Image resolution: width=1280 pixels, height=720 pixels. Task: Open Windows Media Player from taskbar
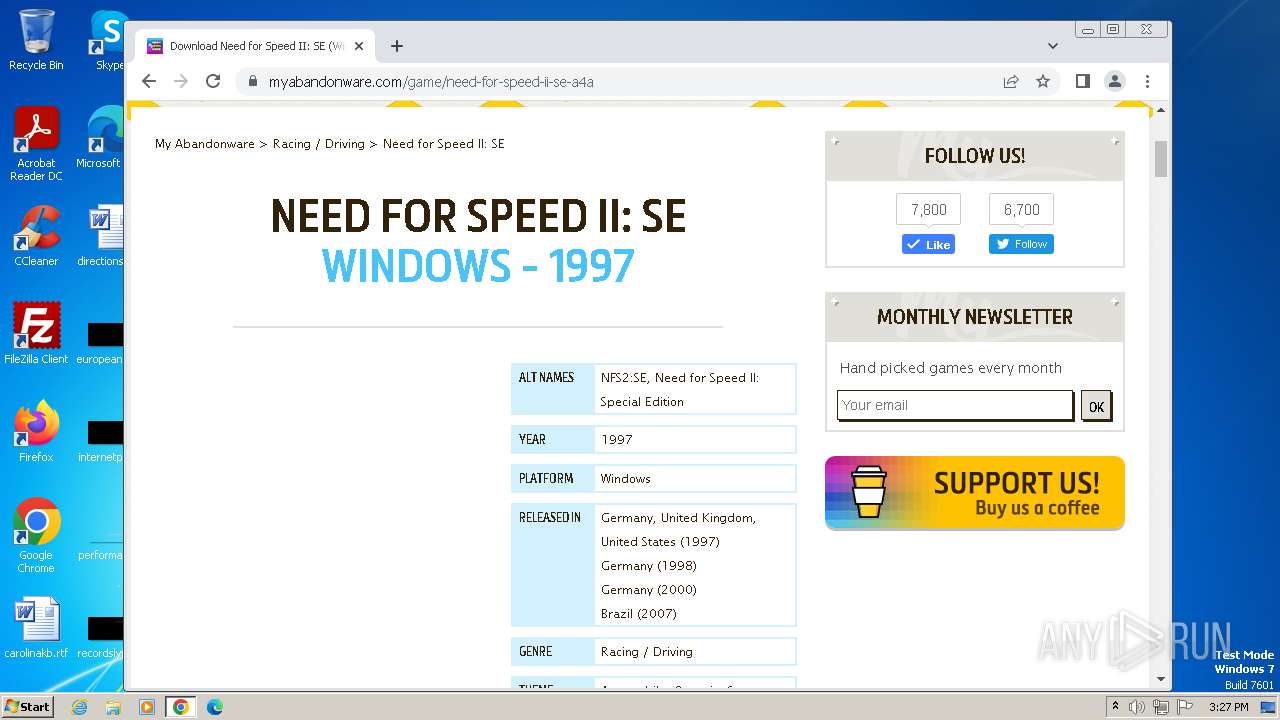(x=147, y=707)
